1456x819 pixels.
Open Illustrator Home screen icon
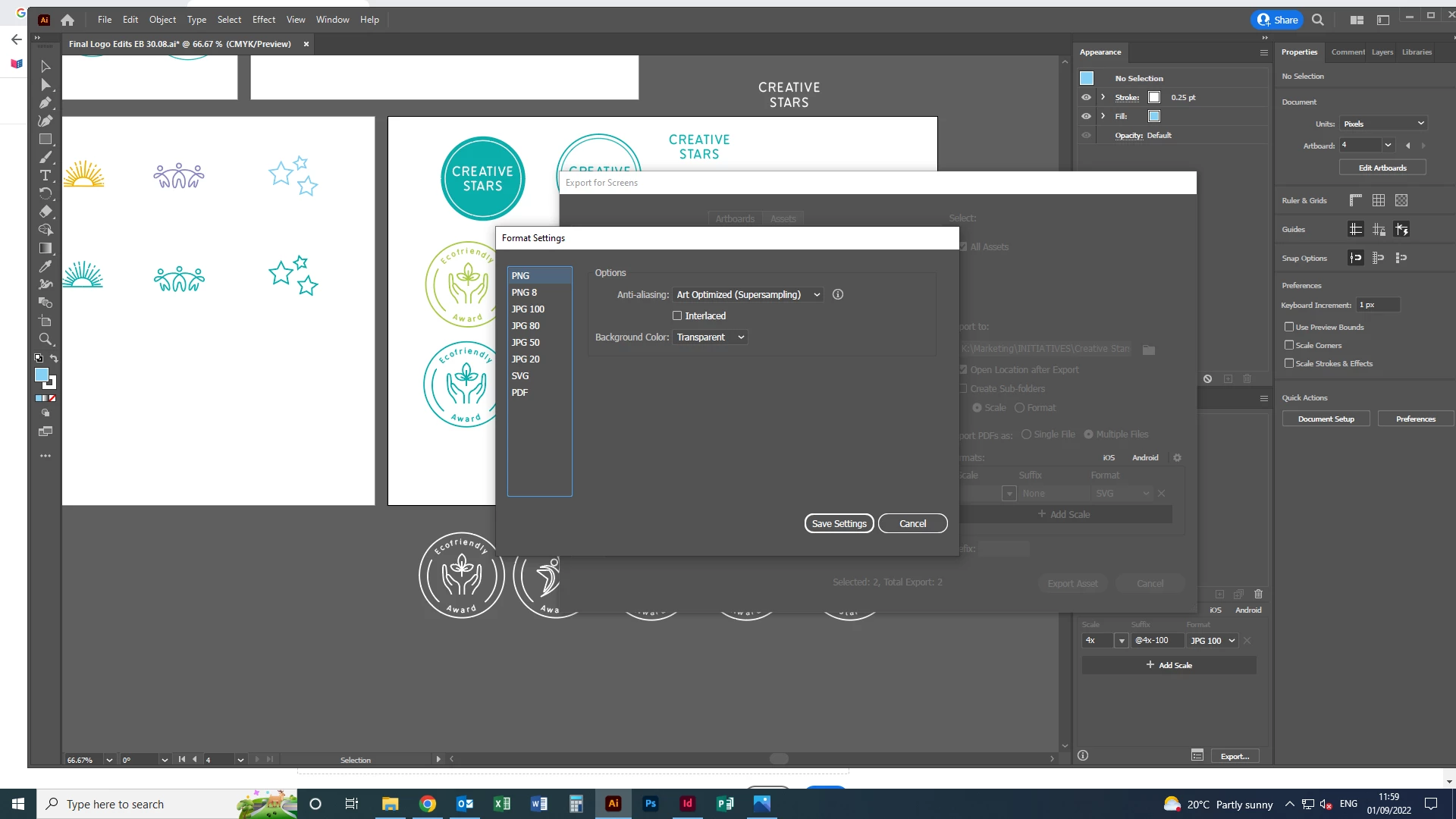click(x=67, y=20)
